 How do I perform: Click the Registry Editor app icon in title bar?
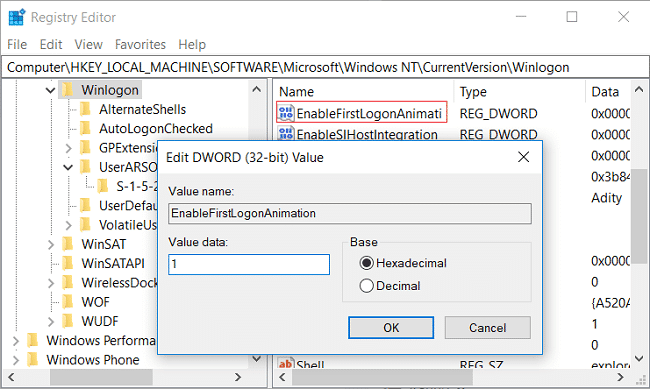coord(16,17)
